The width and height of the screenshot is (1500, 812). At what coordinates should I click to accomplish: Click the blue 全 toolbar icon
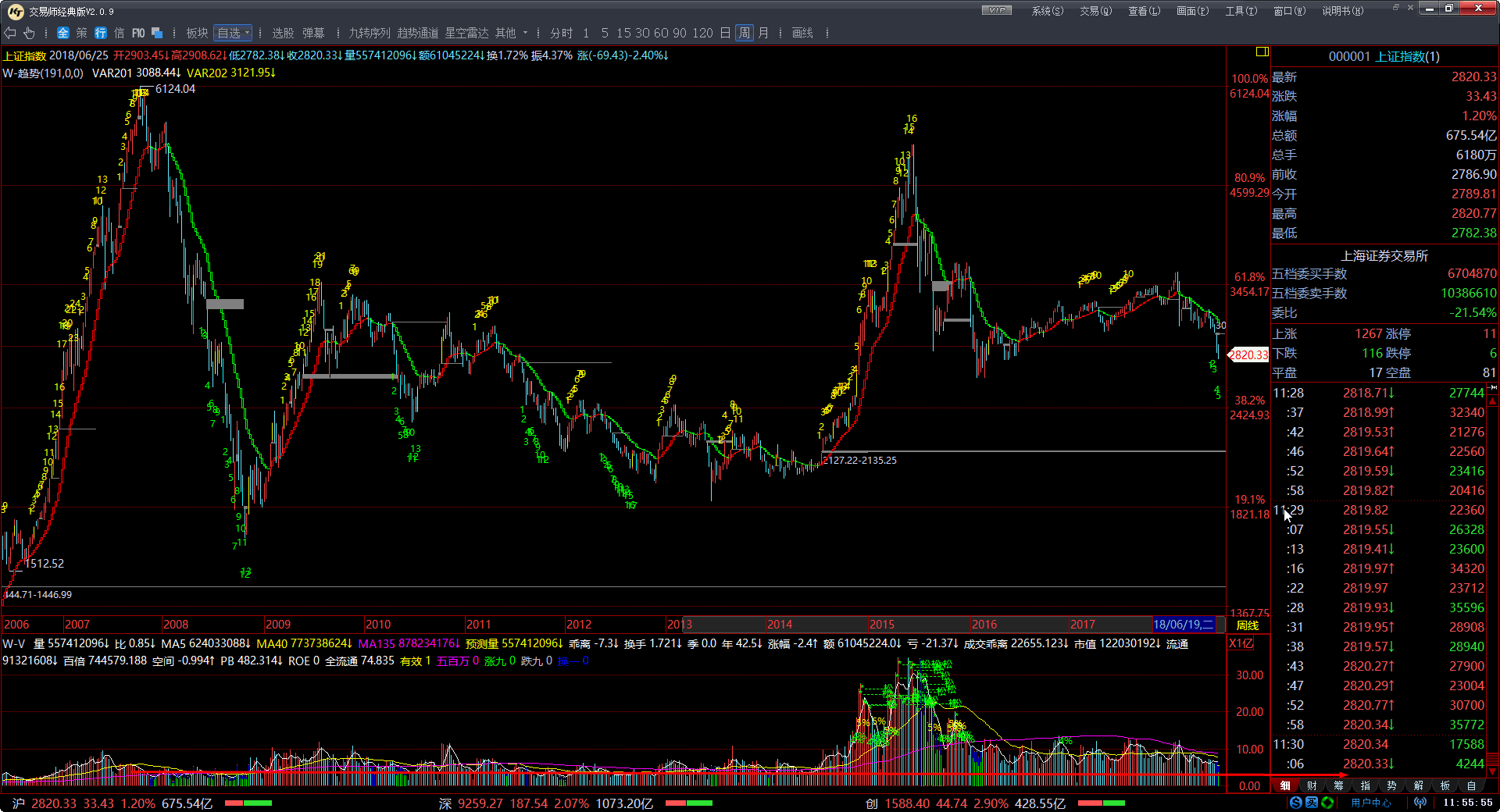(63, 33)
